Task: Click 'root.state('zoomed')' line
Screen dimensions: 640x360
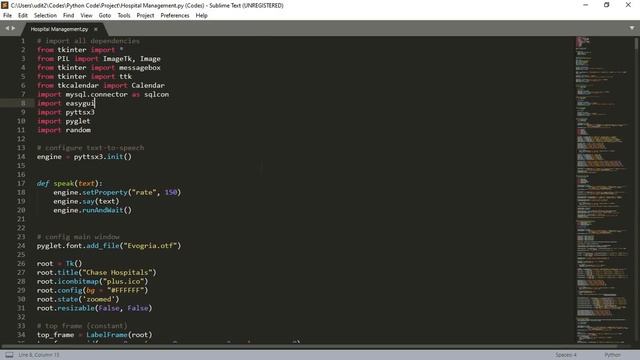Action: click(78, 300)
